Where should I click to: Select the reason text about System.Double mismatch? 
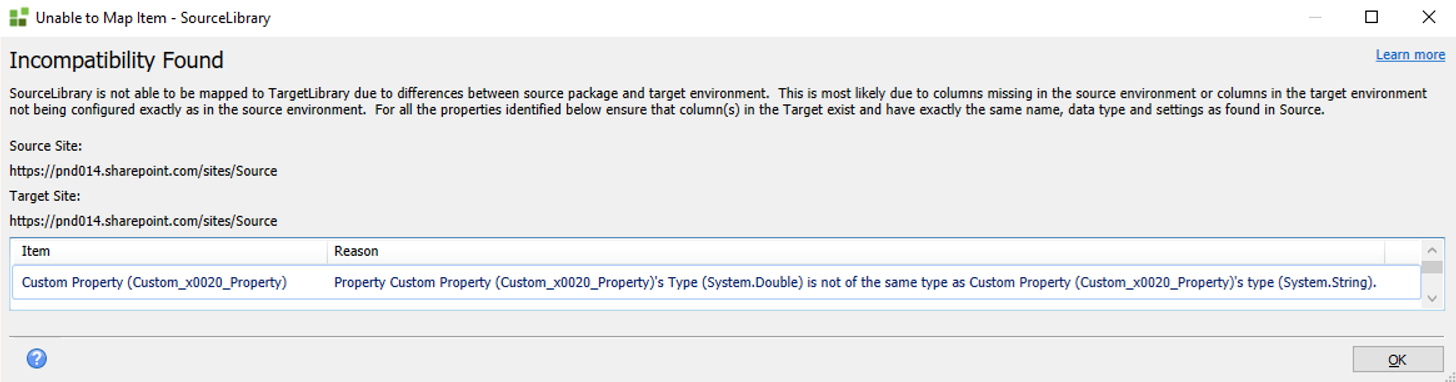point(855,283)
